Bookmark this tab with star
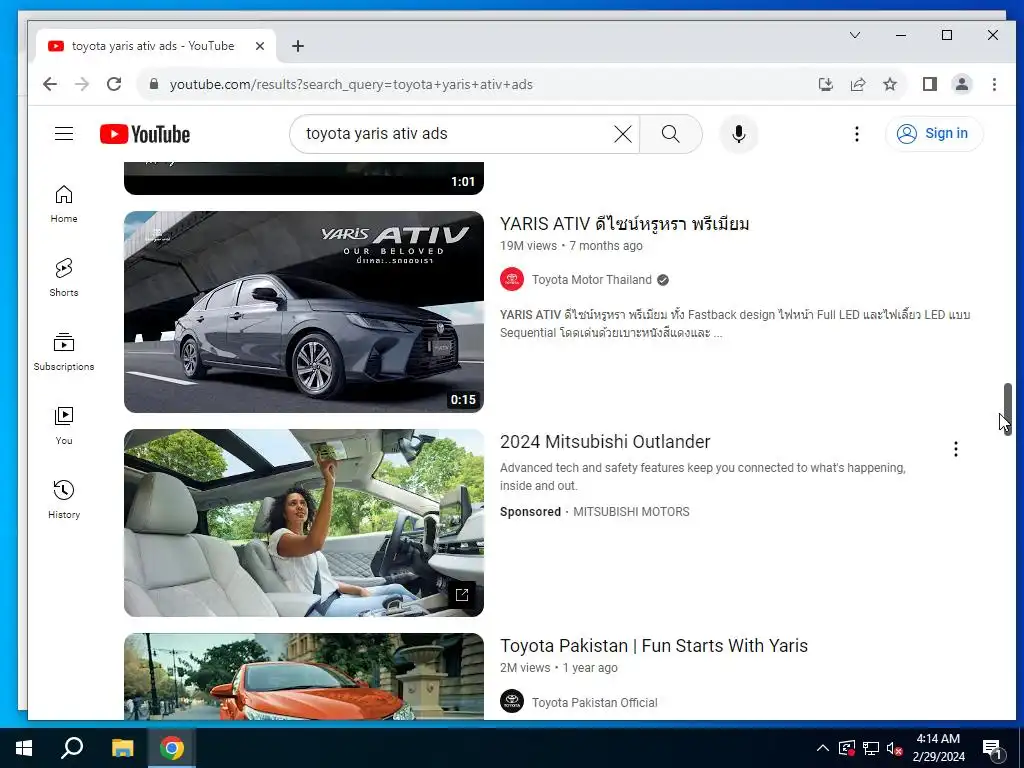Viewport: 1024px width, 768px height. coord(889,84)
